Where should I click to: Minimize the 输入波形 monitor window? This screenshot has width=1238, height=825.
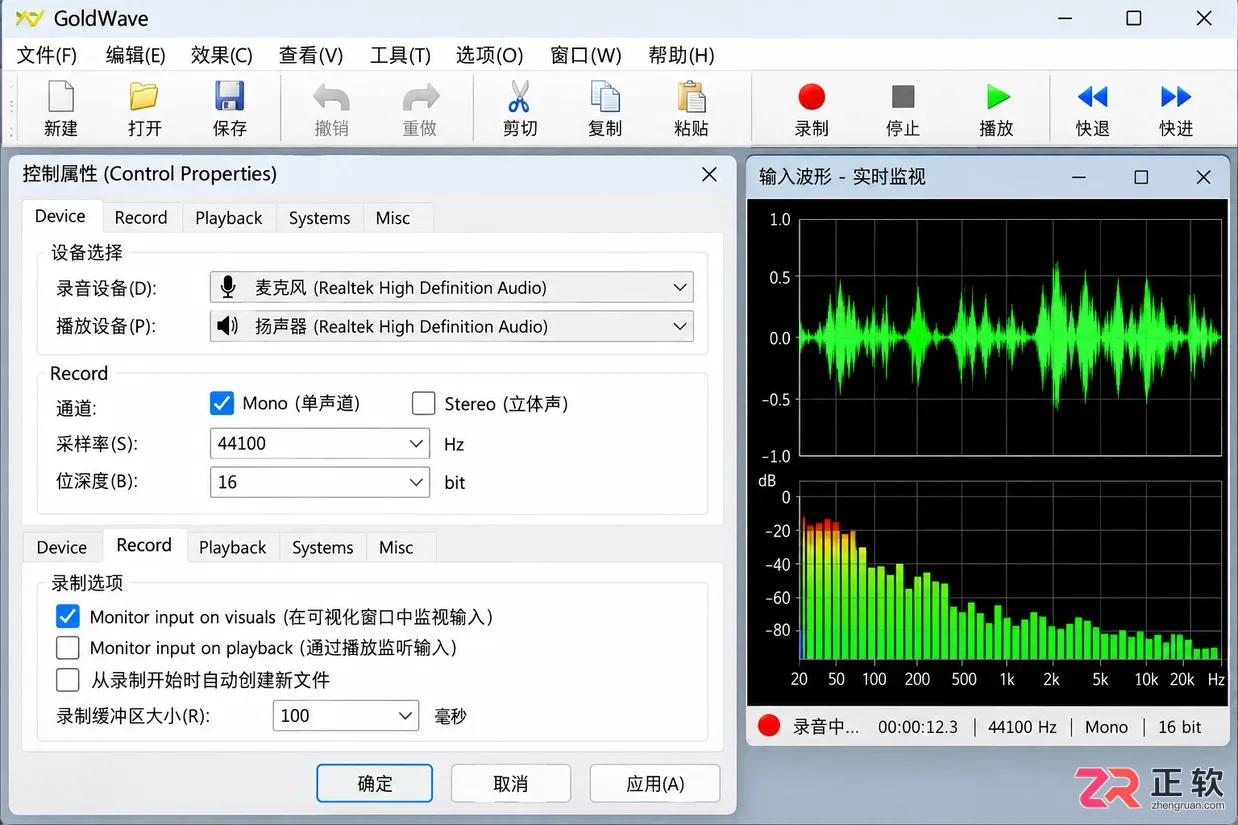[x=1079, y=177]
